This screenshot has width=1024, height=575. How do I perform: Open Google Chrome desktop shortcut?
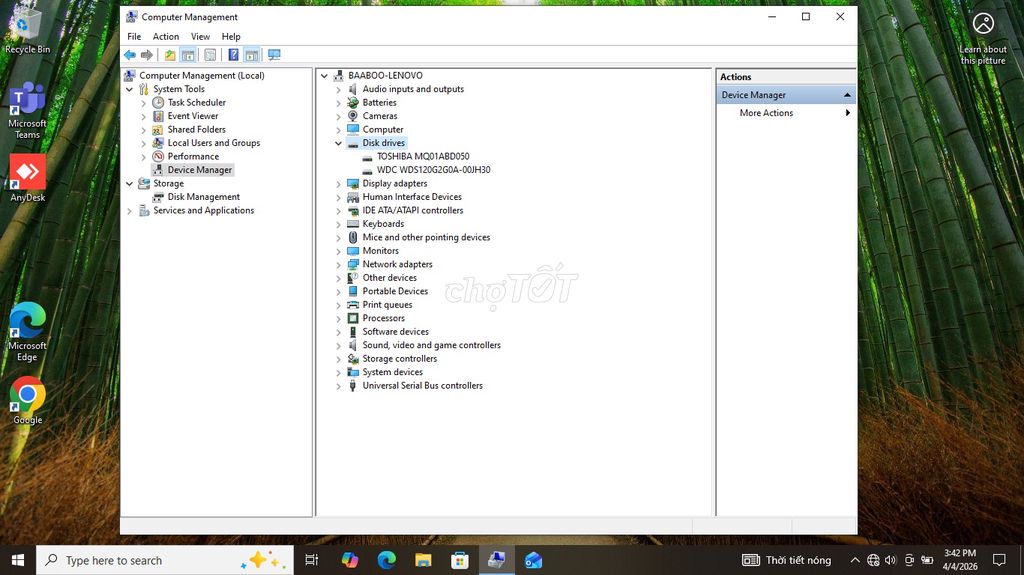click(27, 400)
